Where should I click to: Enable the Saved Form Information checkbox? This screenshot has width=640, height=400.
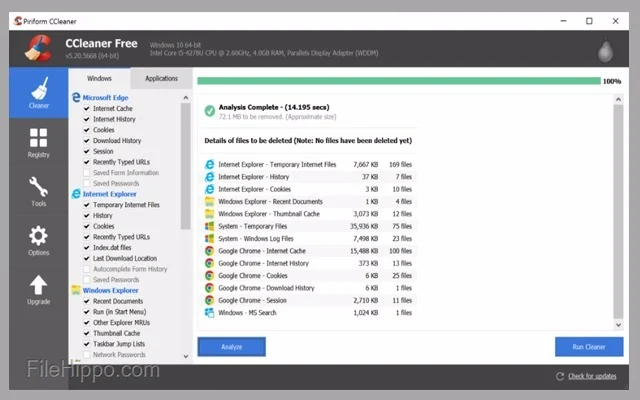[87, 173]
